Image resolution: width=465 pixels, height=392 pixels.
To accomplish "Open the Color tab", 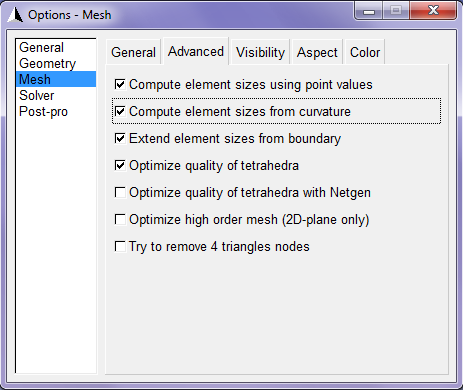I will click(365, 52).
